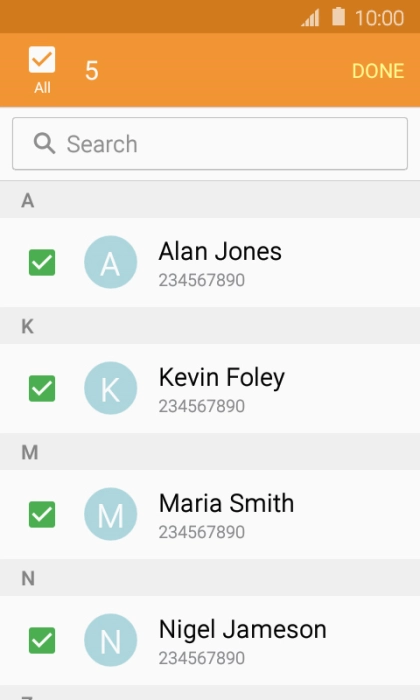Toggle the All select checkbox
This screenshot has width=420, height=700.
(x=42, y=59)
